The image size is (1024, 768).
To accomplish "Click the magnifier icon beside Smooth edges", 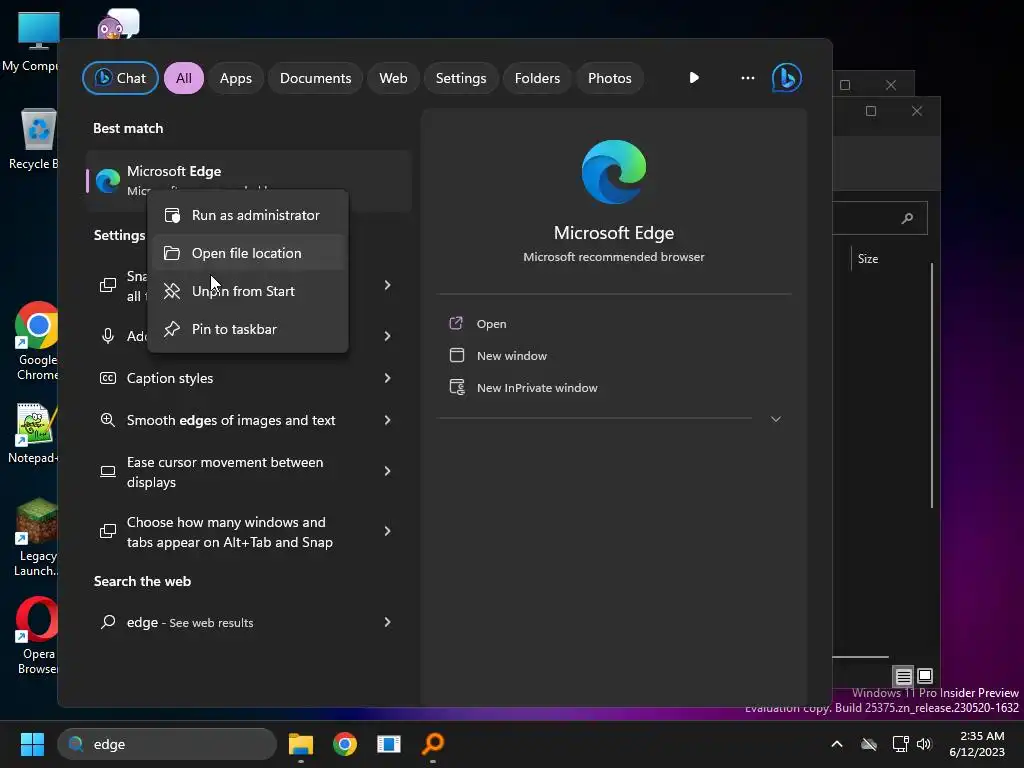I will pos(108,420).
